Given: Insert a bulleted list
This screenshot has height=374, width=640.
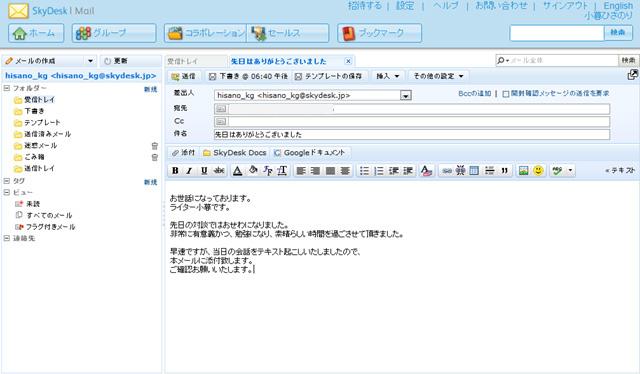Looking at the screenshot, I should coord(364,171).
